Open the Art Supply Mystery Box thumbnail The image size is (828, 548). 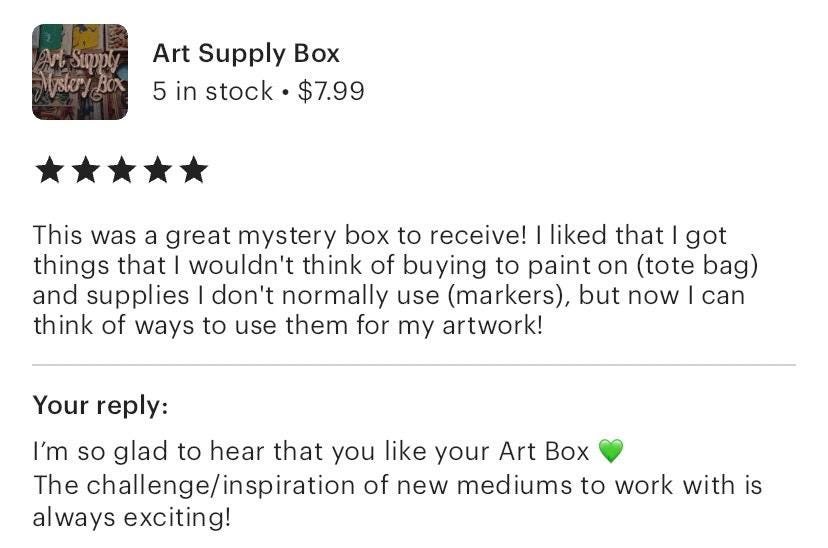(80, 72)
